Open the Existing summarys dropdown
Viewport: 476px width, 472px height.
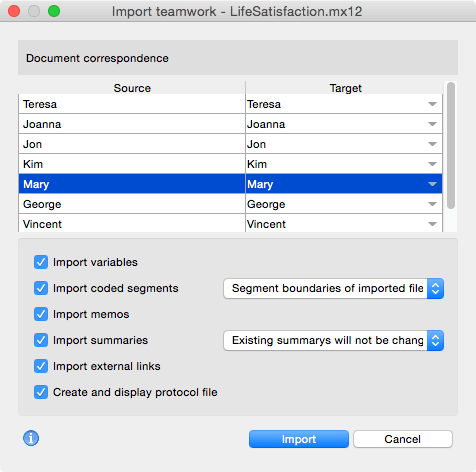click(x=333, y=340)
